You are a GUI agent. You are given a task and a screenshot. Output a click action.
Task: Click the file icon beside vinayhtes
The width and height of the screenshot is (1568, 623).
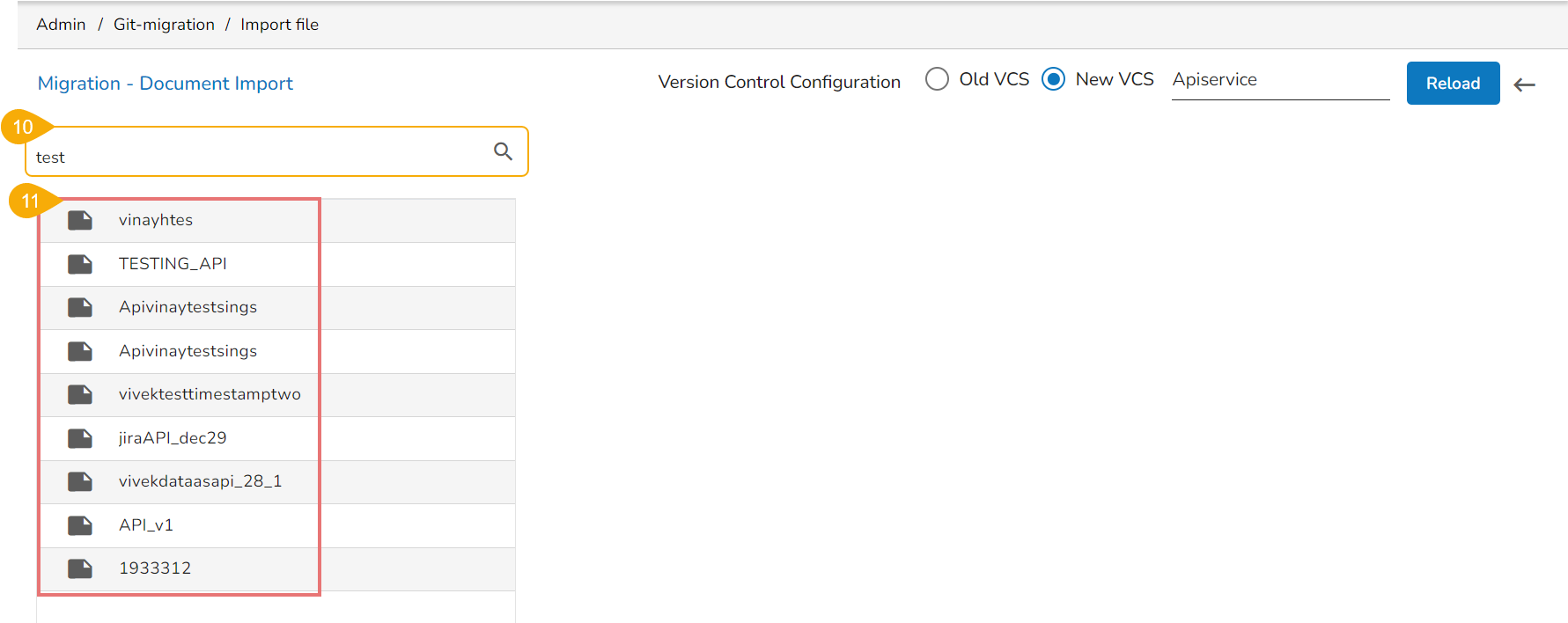[x=80, y=220]
